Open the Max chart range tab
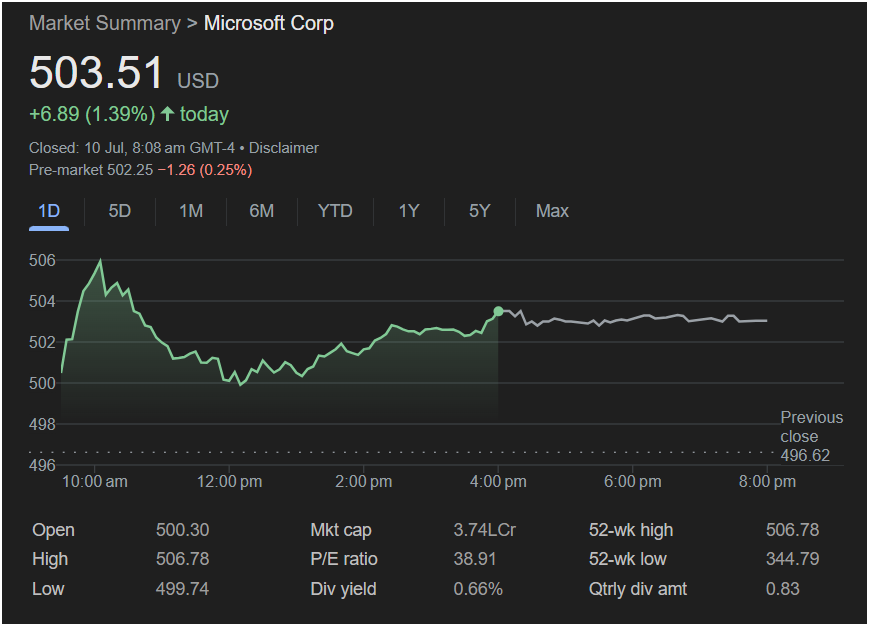The image size is (869, 626). click(552, 211)
